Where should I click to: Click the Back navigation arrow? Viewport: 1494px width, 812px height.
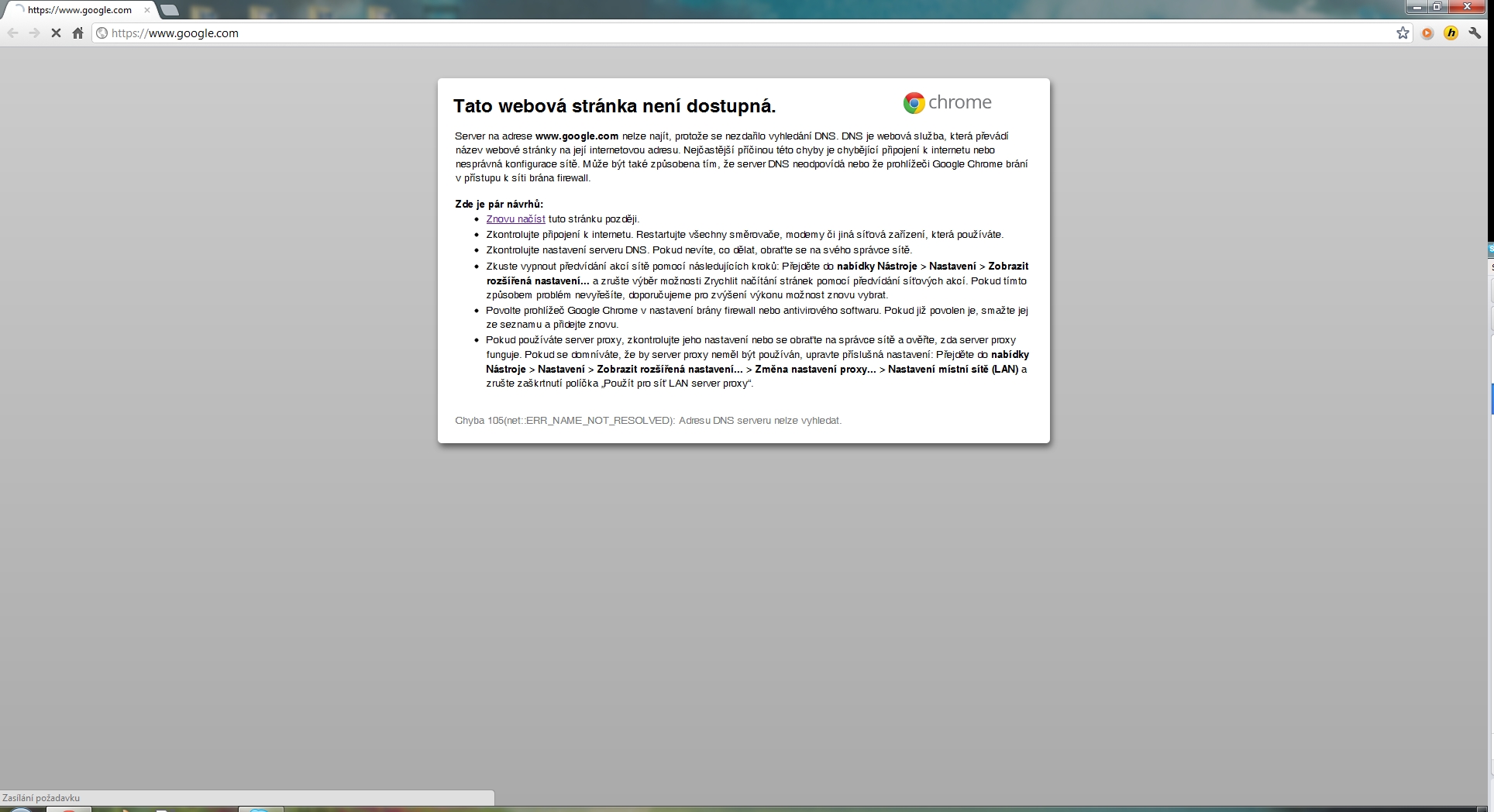(x=12, y=33)
